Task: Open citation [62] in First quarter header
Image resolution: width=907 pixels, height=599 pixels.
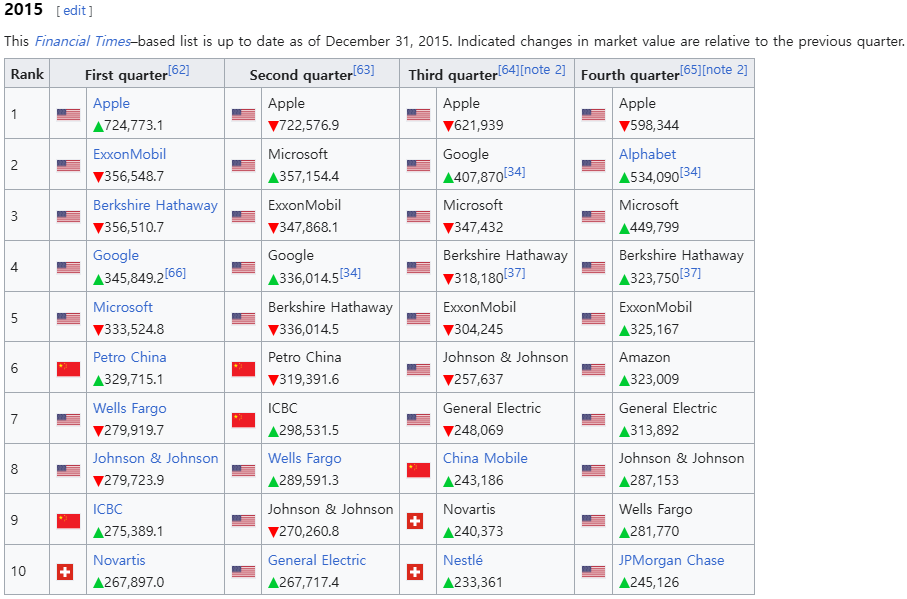Action: click(179, 70)
